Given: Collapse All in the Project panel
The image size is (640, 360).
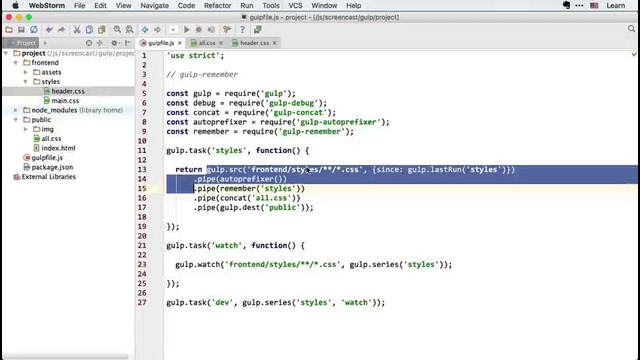Looking at the screenshot, I should click(x=100, y=43).
